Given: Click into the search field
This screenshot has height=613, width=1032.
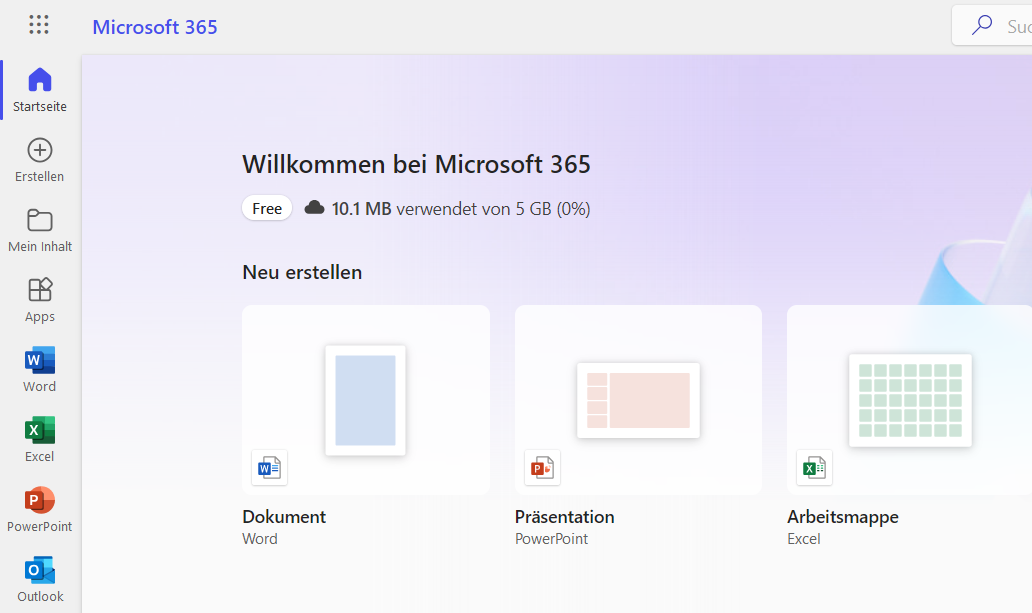Looking at the screenshot, I should point(992,26).
